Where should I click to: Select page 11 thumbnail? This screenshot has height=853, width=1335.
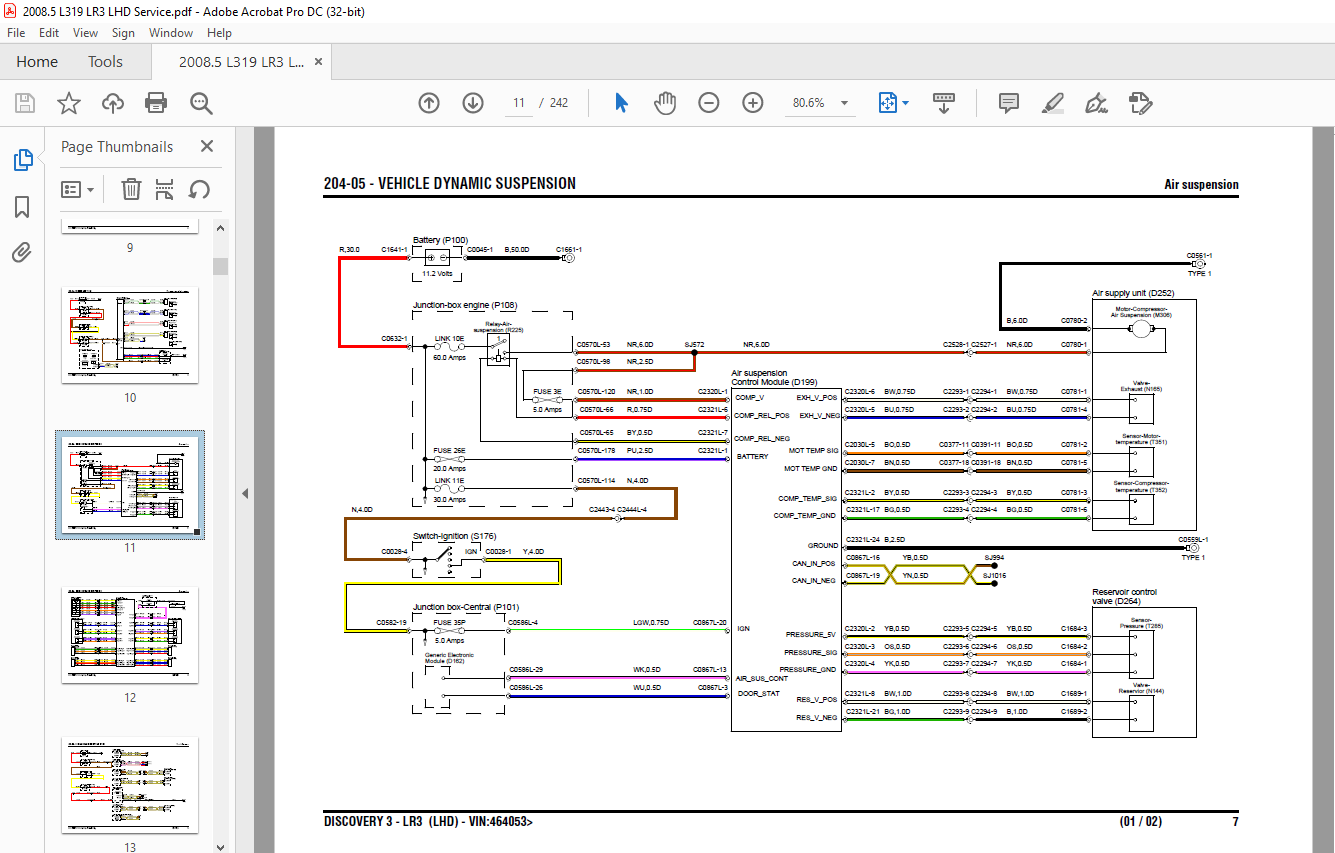pos(130,485)
